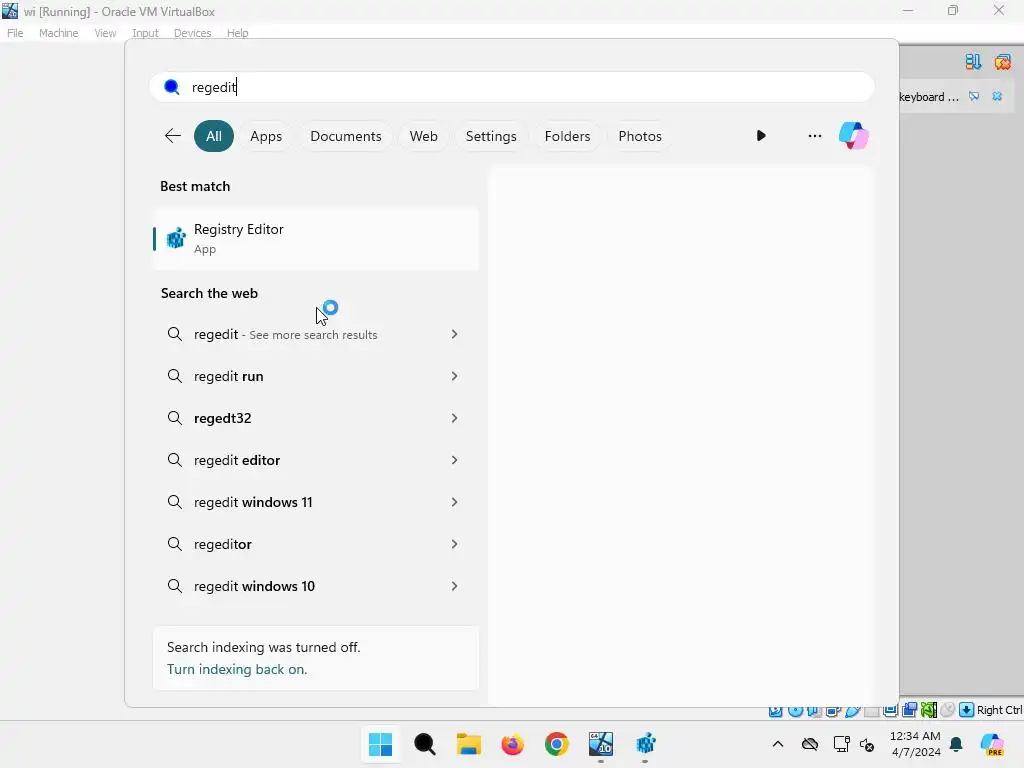The width and height of the screenshot is (1024, 768).
Task: Click the VirtualBox mouse integration status icon
Action: click(x=948, y=710)
